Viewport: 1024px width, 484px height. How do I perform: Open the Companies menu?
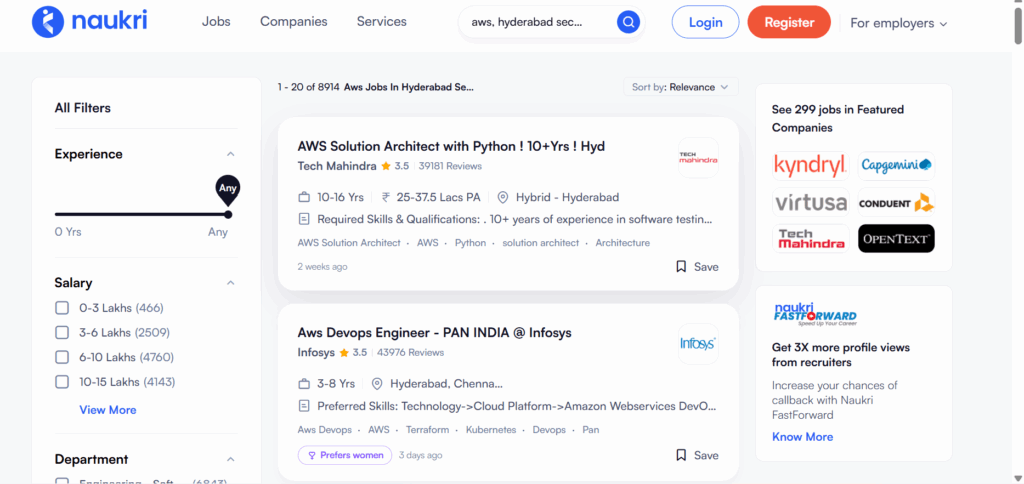coord(294,22)
